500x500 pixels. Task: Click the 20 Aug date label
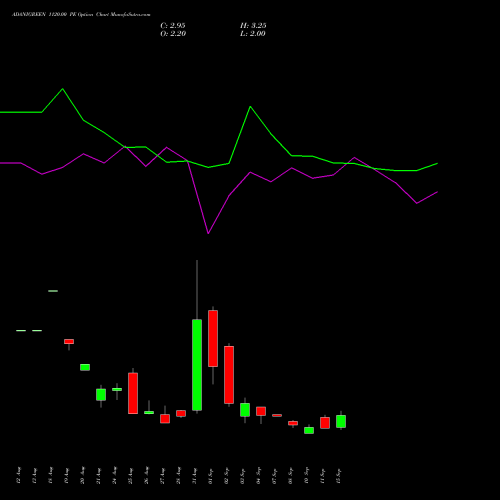[82, 475]
